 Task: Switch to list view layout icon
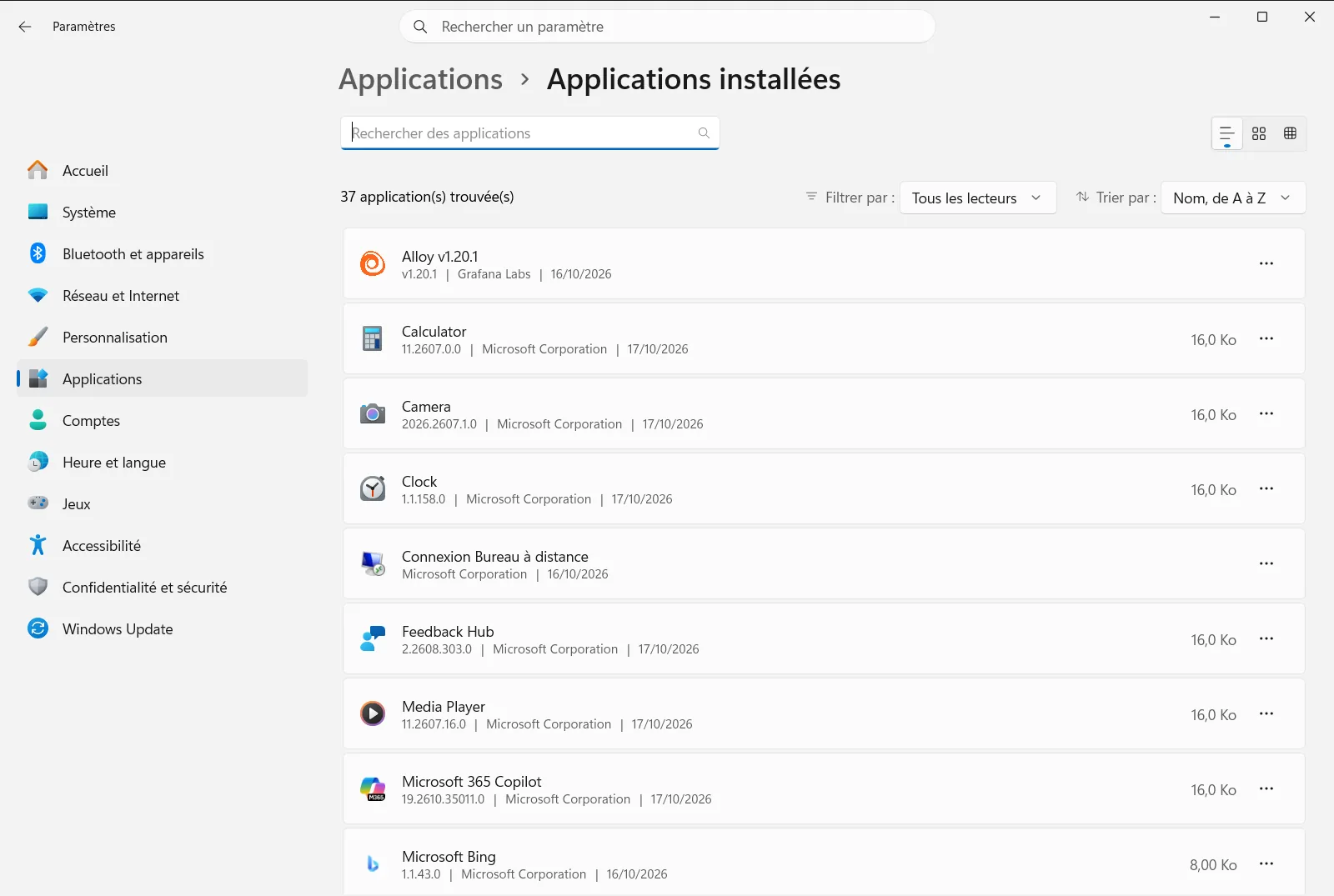[1226, 133]
